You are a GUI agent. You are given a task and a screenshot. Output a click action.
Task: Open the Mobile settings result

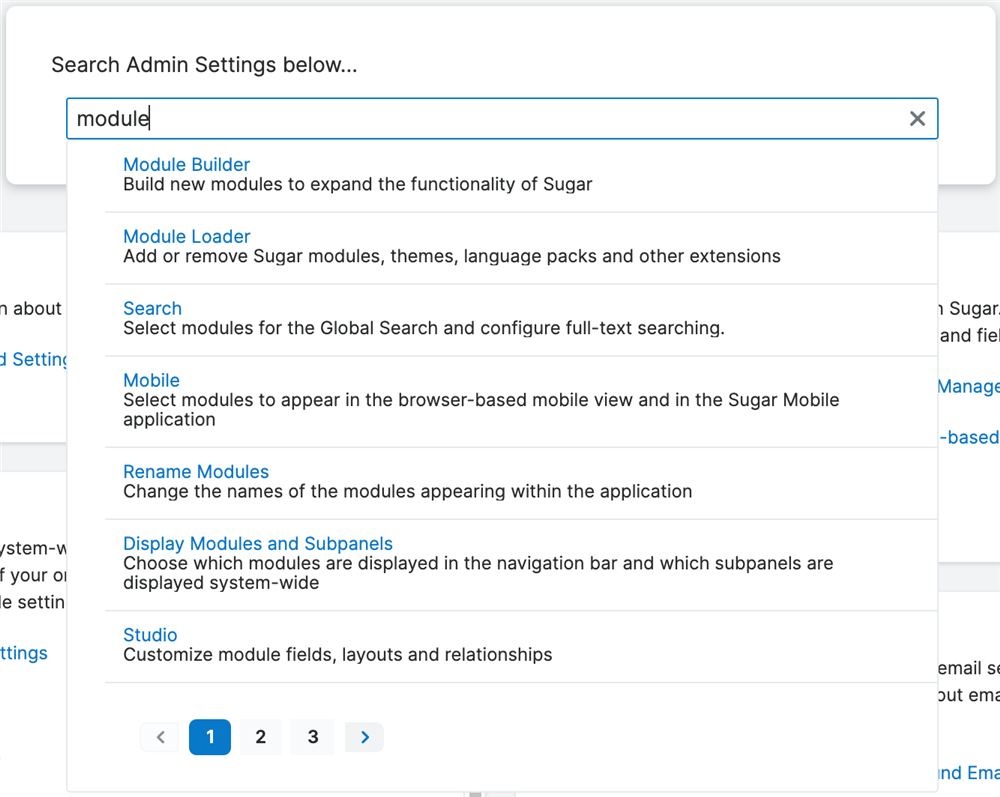click(x=151, y=381)
